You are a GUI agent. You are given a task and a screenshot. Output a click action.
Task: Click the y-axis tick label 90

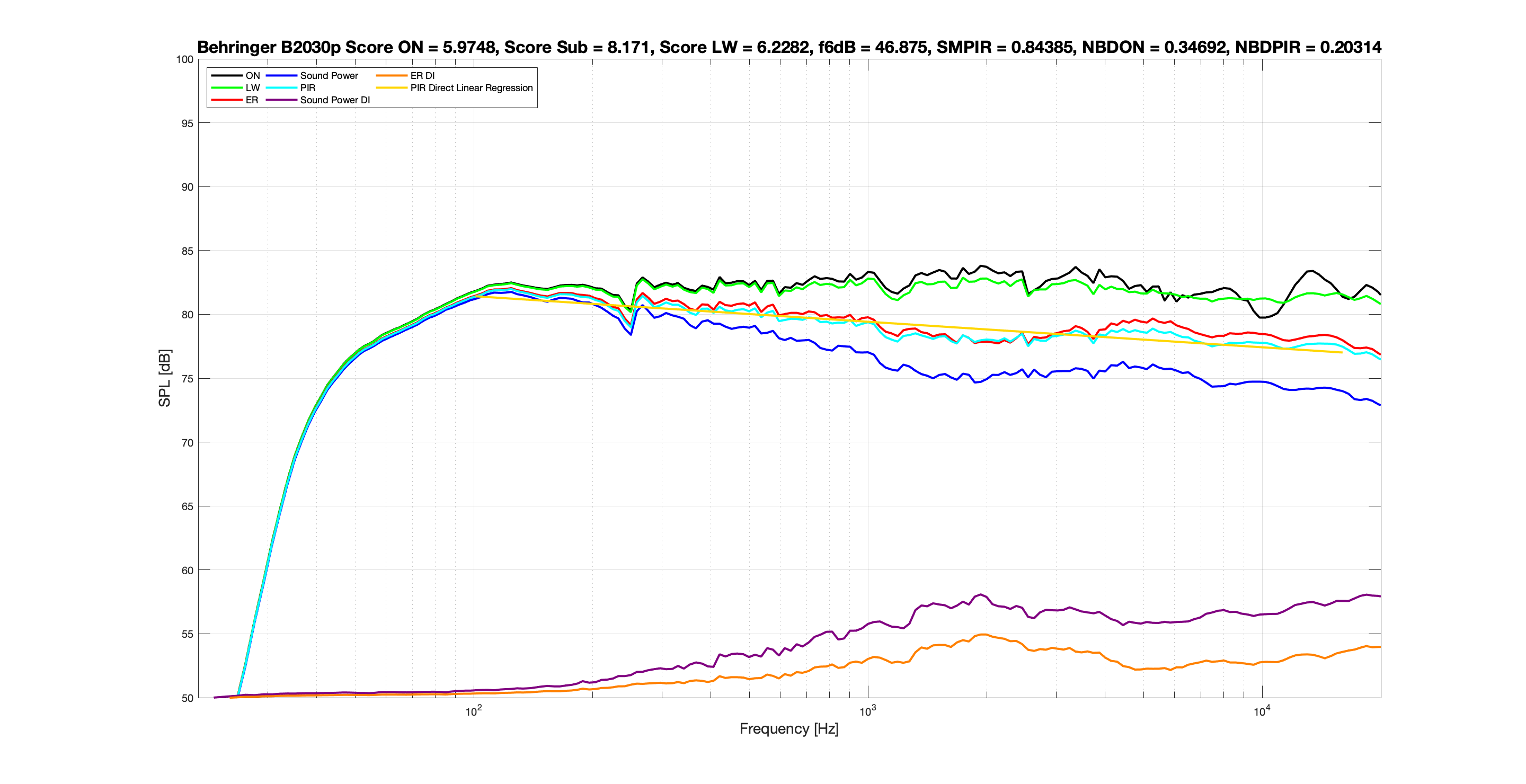[187, 187]
